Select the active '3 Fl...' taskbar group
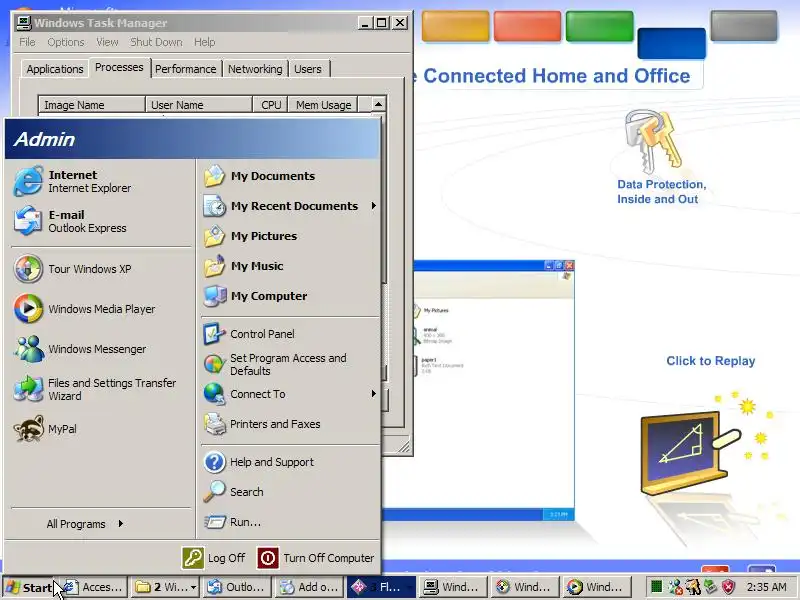The image size is (800, 600). point(381,587)
